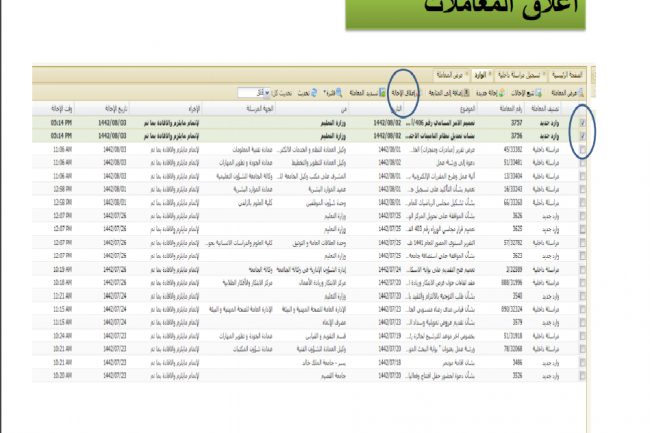Viewport: 650px width, 433px height.
Task: Tick the checkbox for transaction 3625
Action: (x=582, y=229)
